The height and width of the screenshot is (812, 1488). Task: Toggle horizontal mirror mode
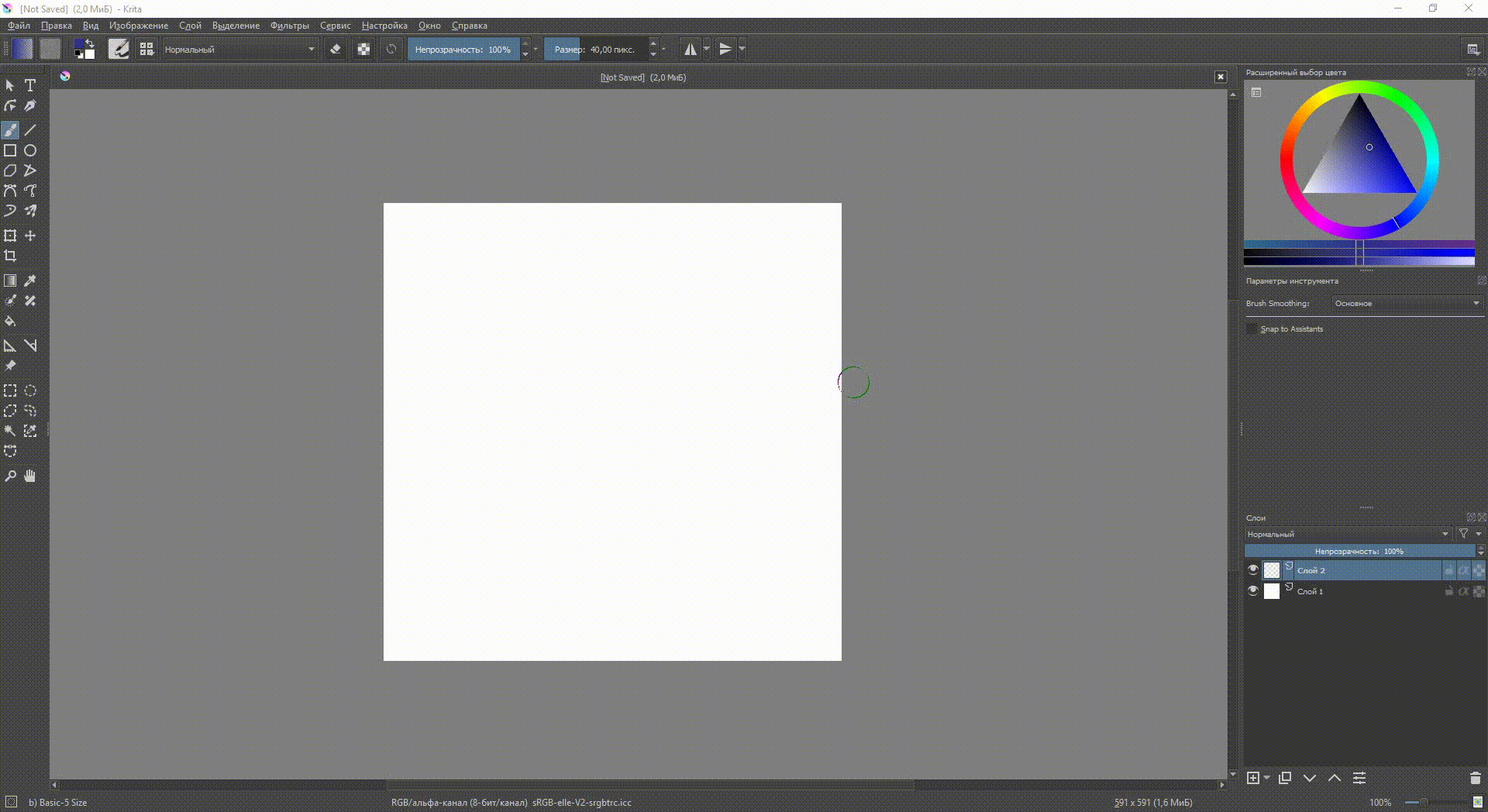coord(690,49)
